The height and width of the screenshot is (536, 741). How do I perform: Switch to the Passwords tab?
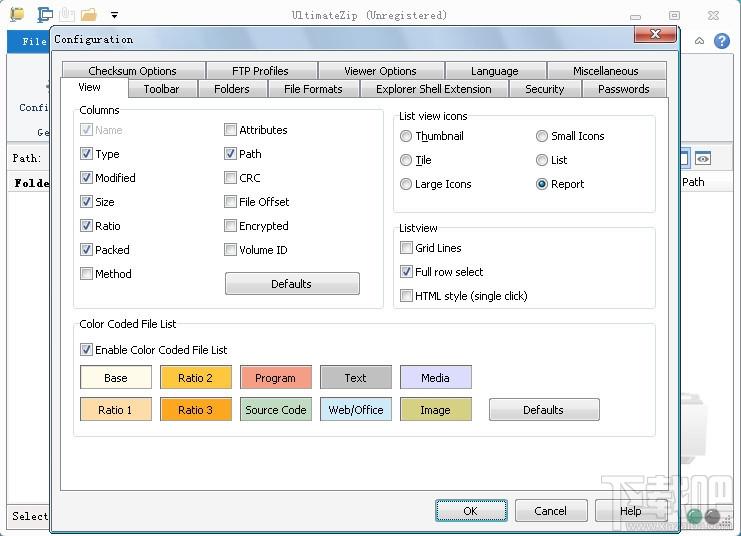624,89
